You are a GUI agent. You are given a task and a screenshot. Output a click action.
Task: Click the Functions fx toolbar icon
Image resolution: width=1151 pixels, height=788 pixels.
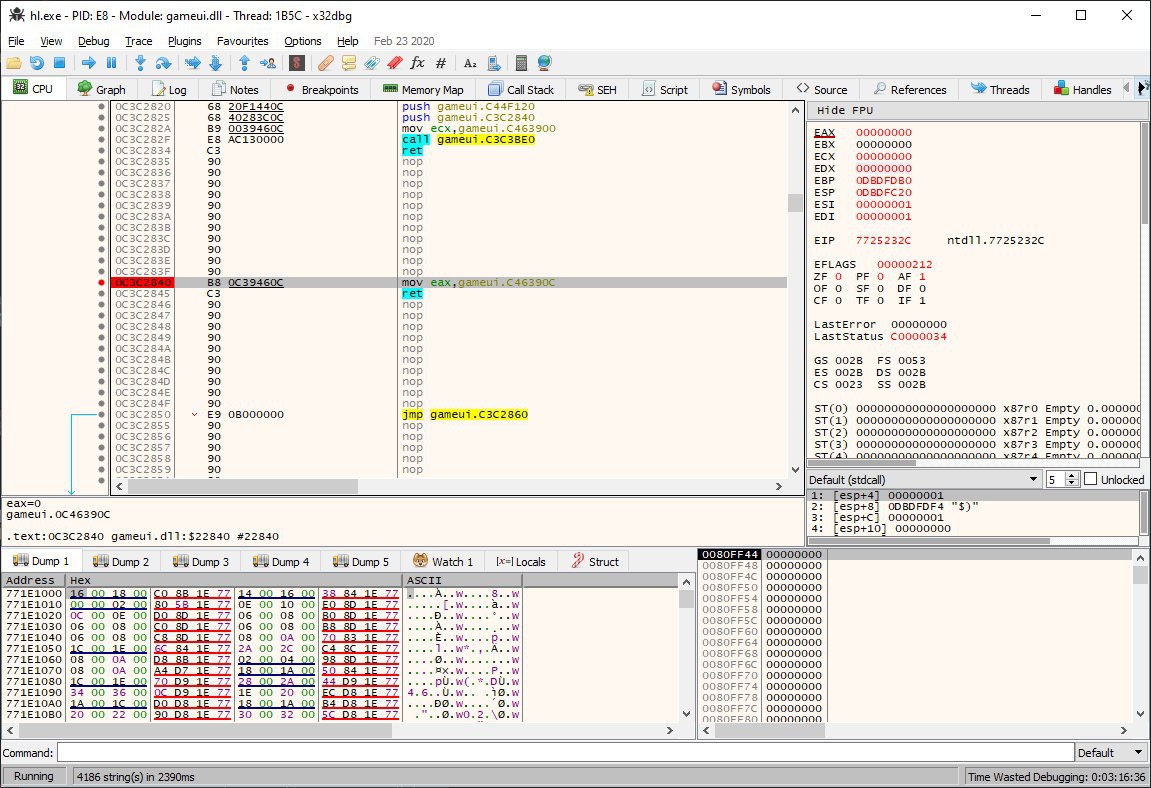tap(417, 63)
